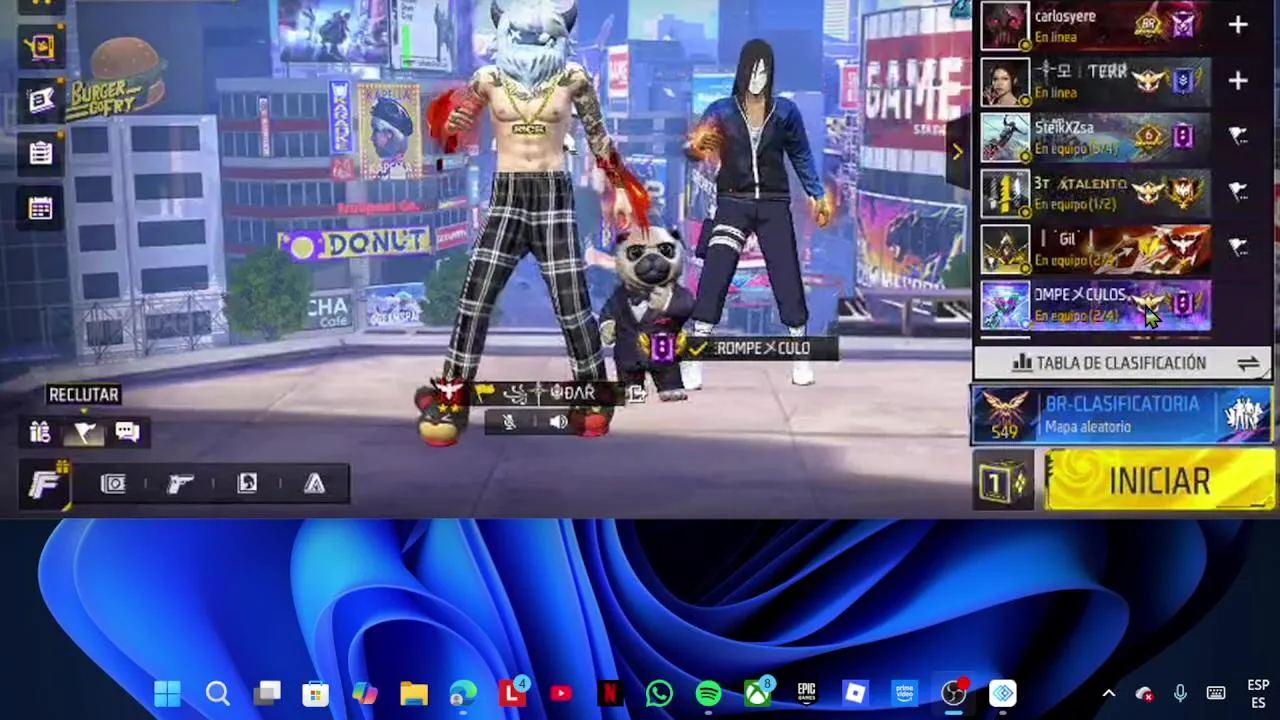Open the weapons pistol icon

(180, 484)
